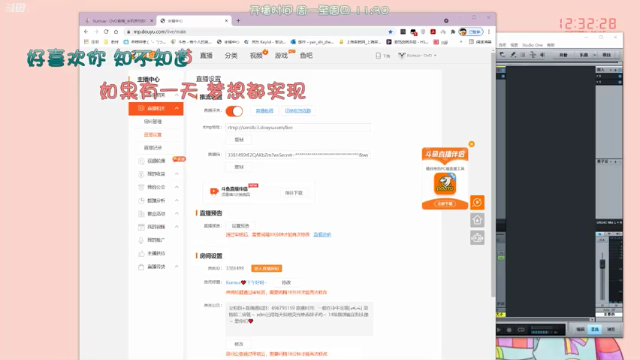Click the orange Douyu fish logo in promo
This screenshot has height=360, width=640.
pyautogui.click(x=445, y=183)
